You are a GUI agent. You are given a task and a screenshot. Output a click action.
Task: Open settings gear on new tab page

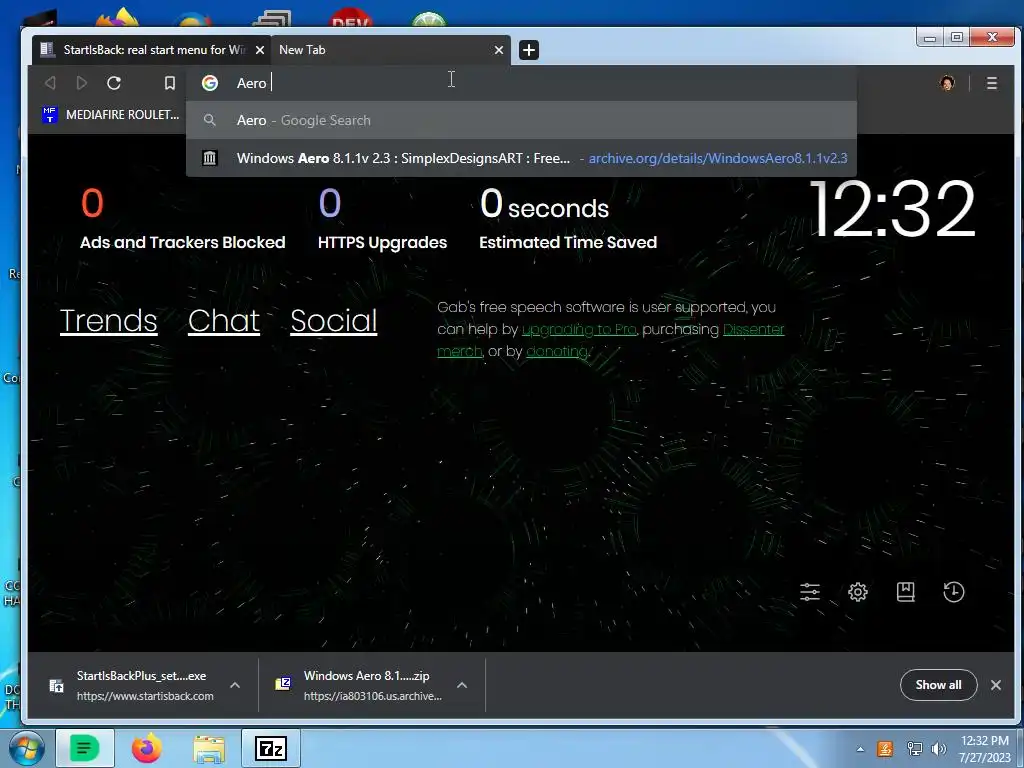point(857,592)
